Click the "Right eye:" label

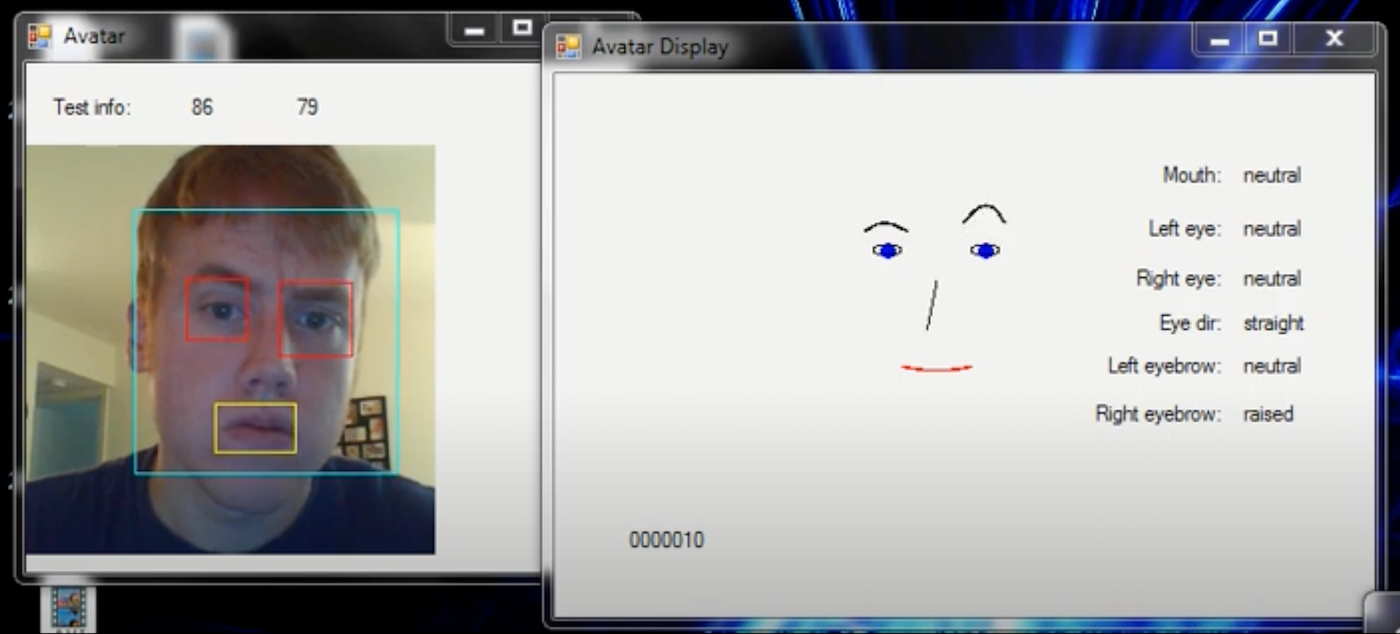[1179, 279]
